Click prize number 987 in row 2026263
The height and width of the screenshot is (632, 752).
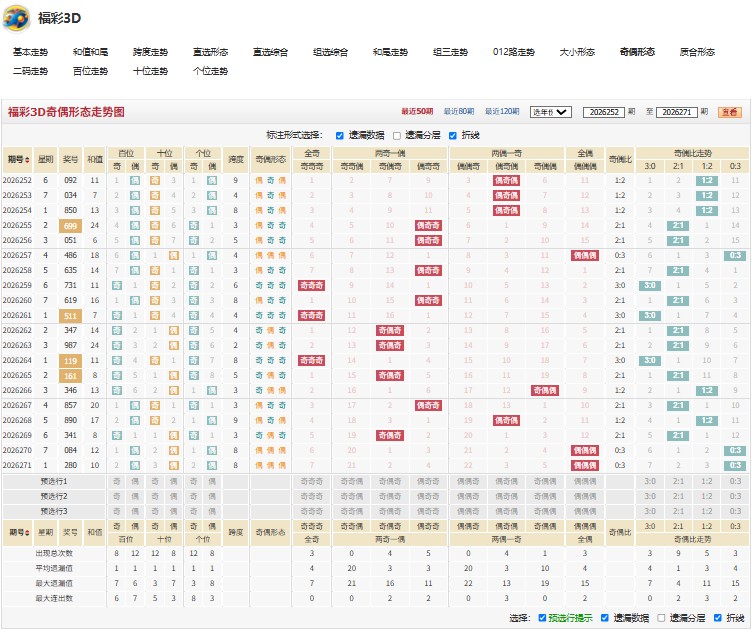(x=70, y=346)
